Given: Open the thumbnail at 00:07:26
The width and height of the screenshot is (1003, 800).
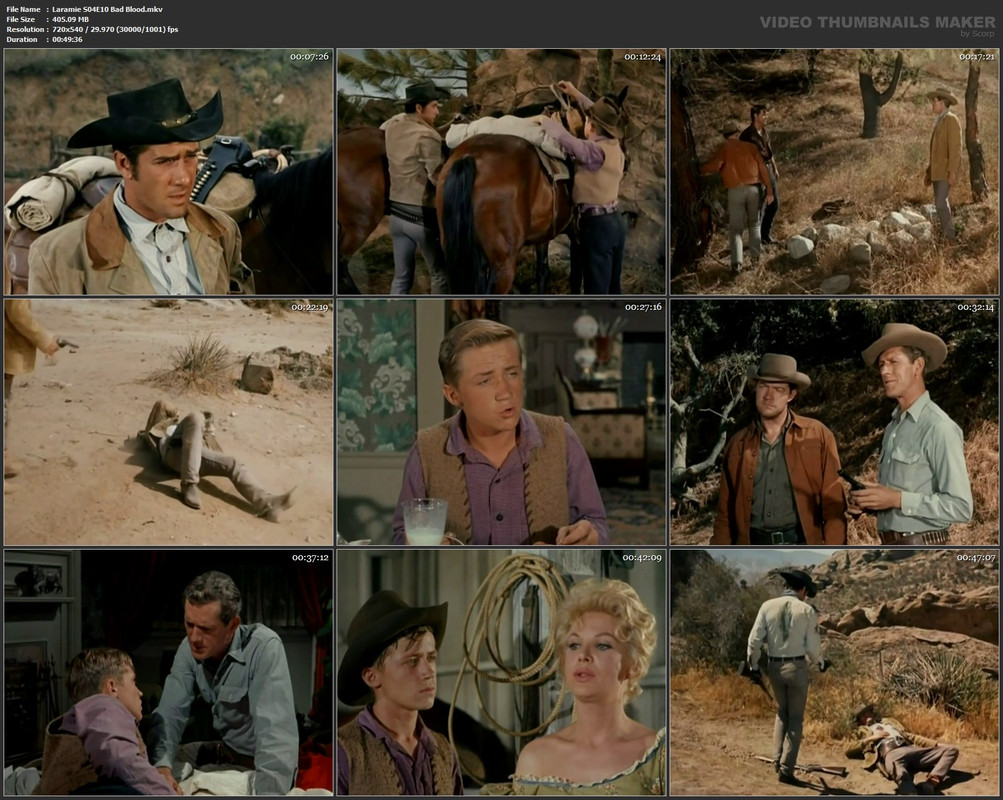Looking at the screenshot, I should (x=168, y=171).
